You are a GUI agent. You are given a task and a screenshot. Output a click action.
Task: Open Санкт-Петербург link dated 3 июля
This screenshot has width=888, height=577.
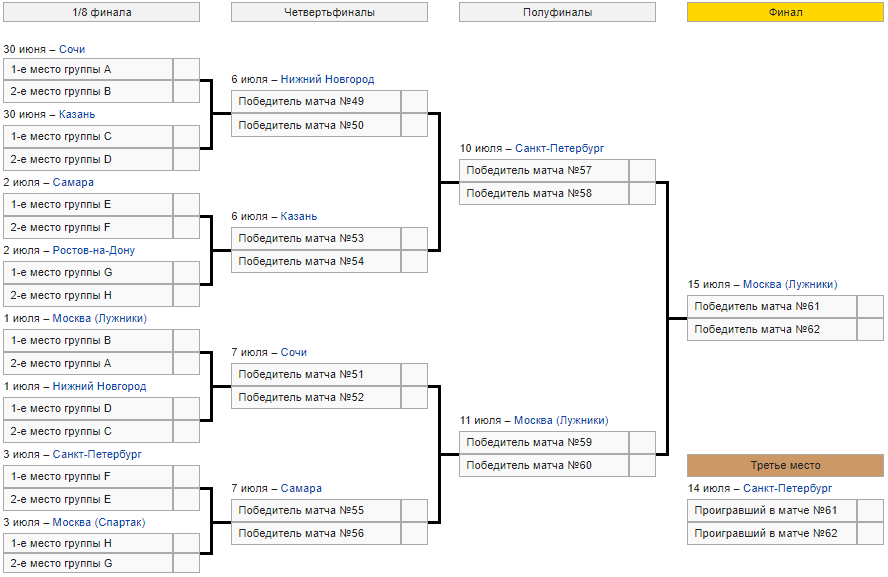pos(97,454)
